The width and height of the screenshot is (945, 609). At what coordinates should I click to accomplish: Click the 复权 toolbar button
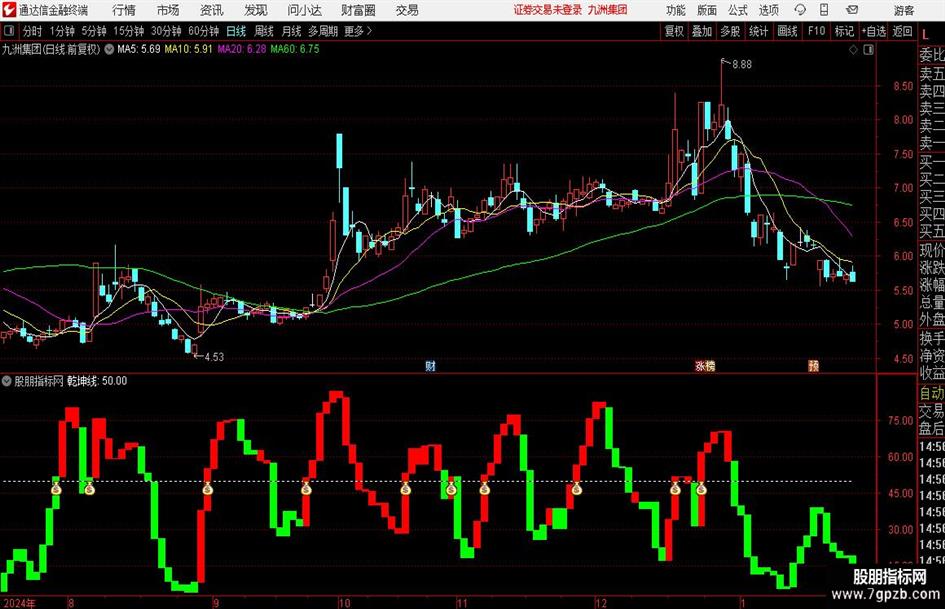(674, 31)
